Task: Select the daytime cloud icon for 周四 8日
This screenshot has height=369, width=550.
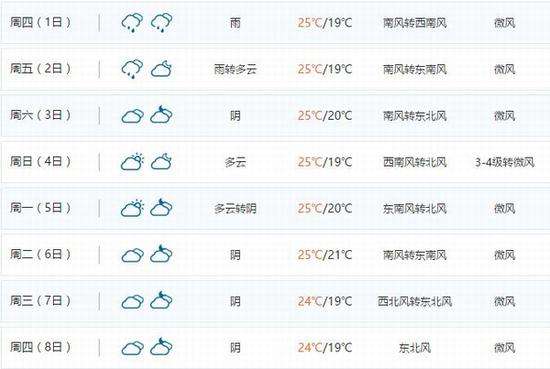Action: [x=133, y=348]
